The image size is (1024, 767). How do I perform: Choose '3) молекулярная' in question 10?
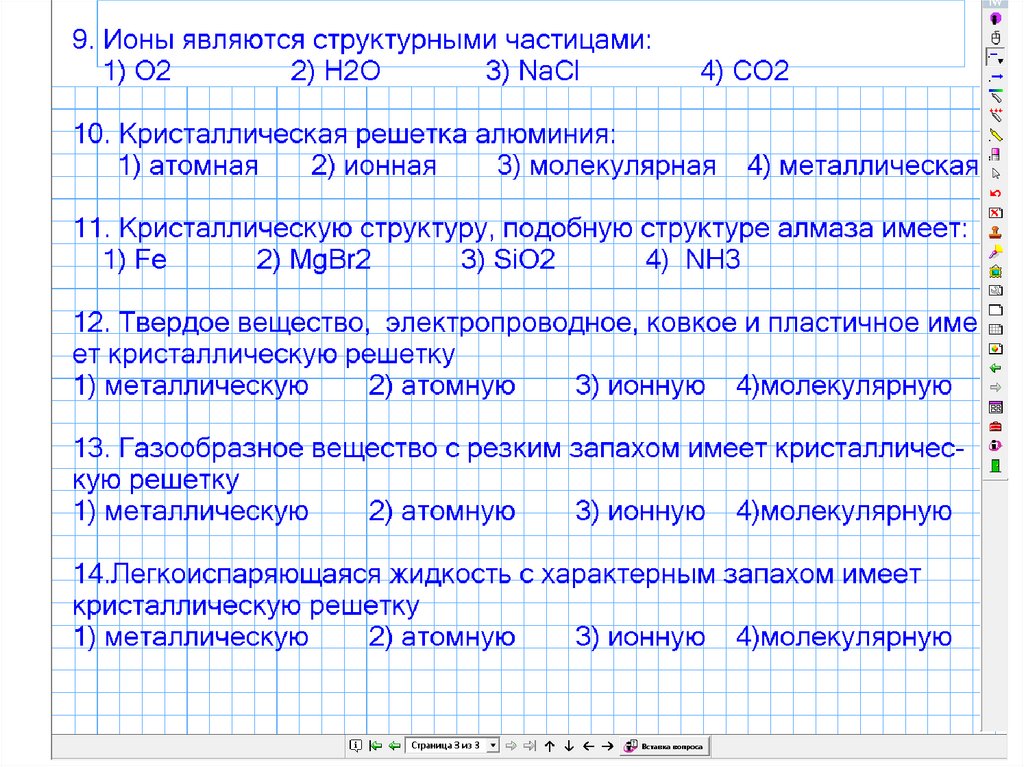click(606, 167)
